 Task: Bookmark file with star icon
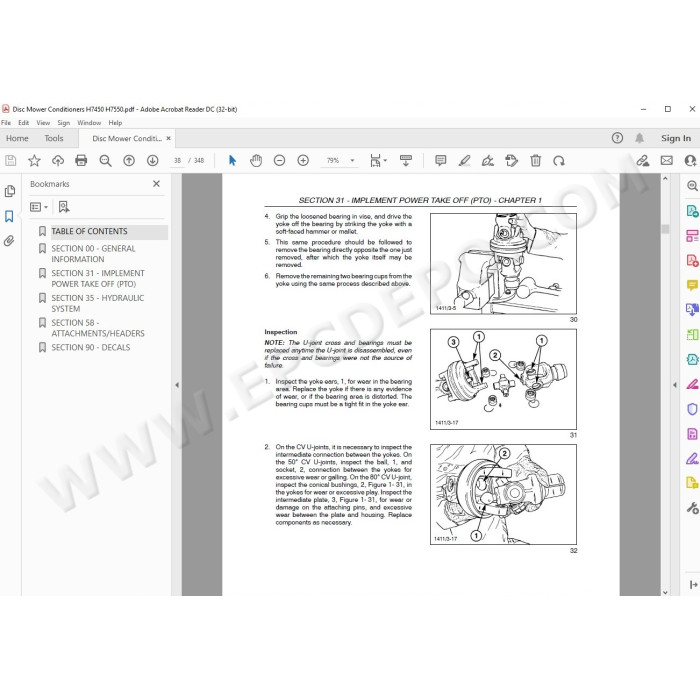click(34, 161)
